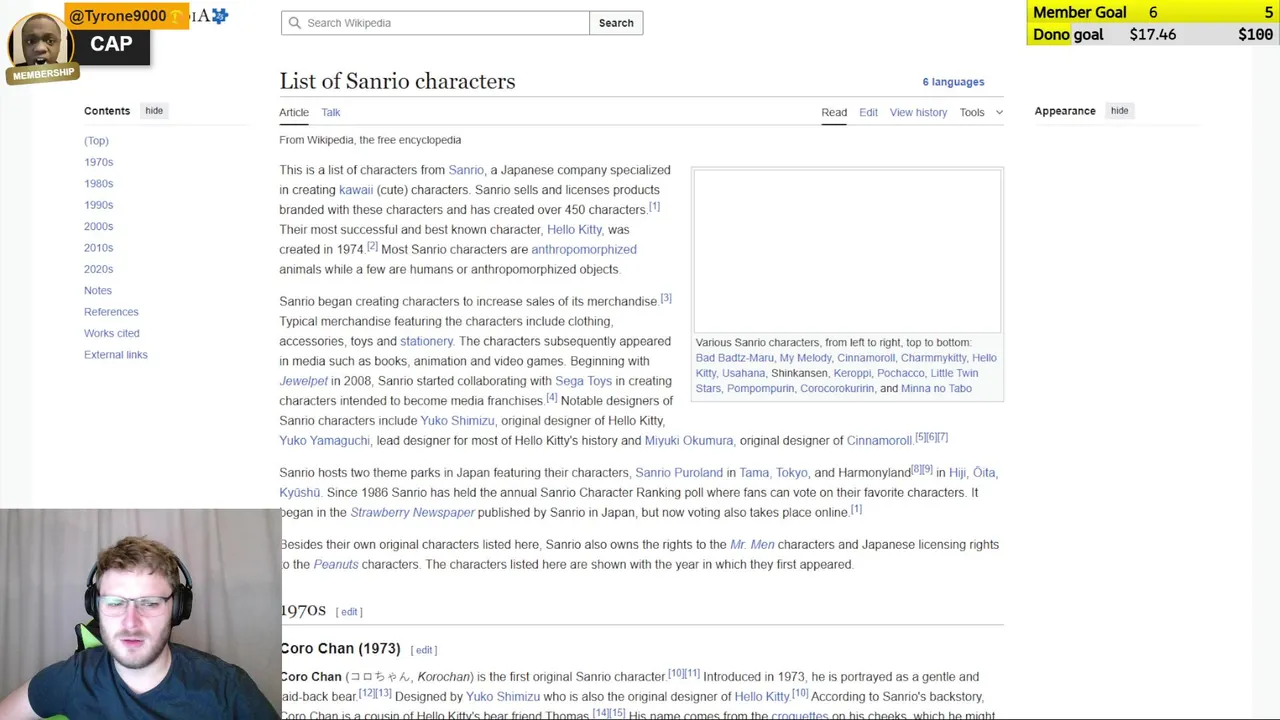Open the kawaii link
This screenshot has width=1280, height=720.
pos(356,190)
